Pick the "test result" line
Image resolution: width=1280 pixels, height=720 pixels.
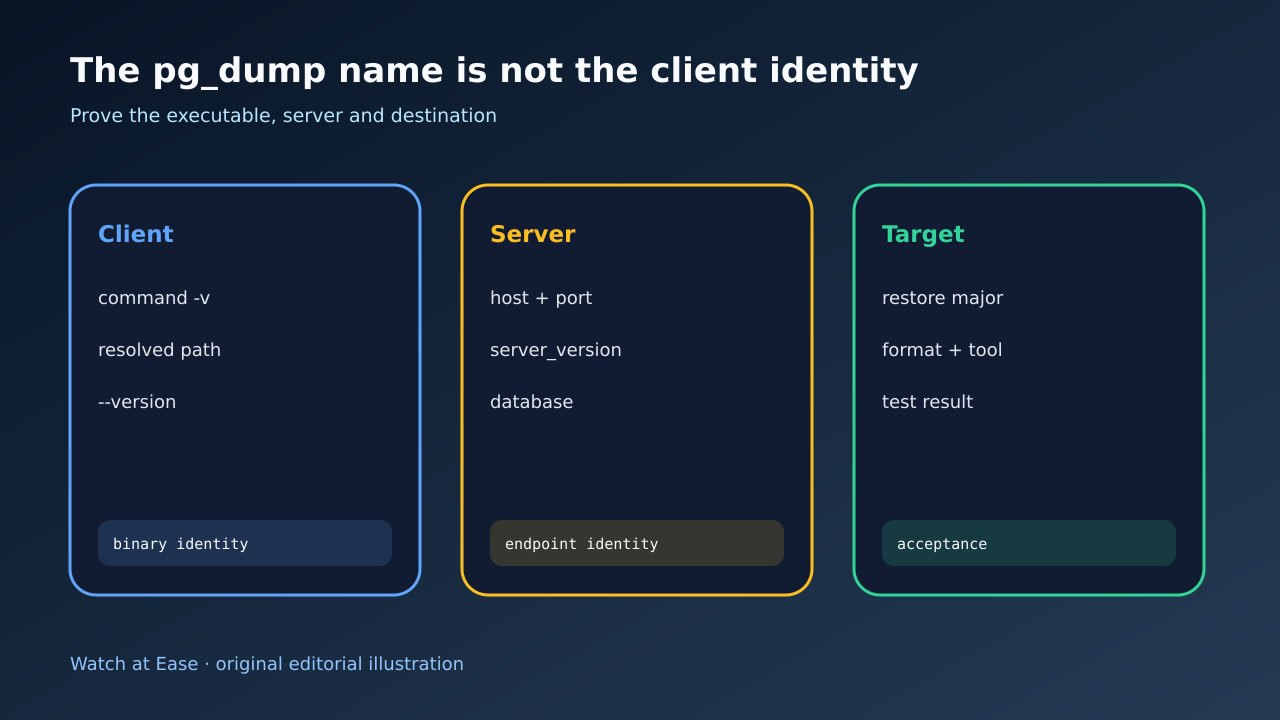[928, 402]
